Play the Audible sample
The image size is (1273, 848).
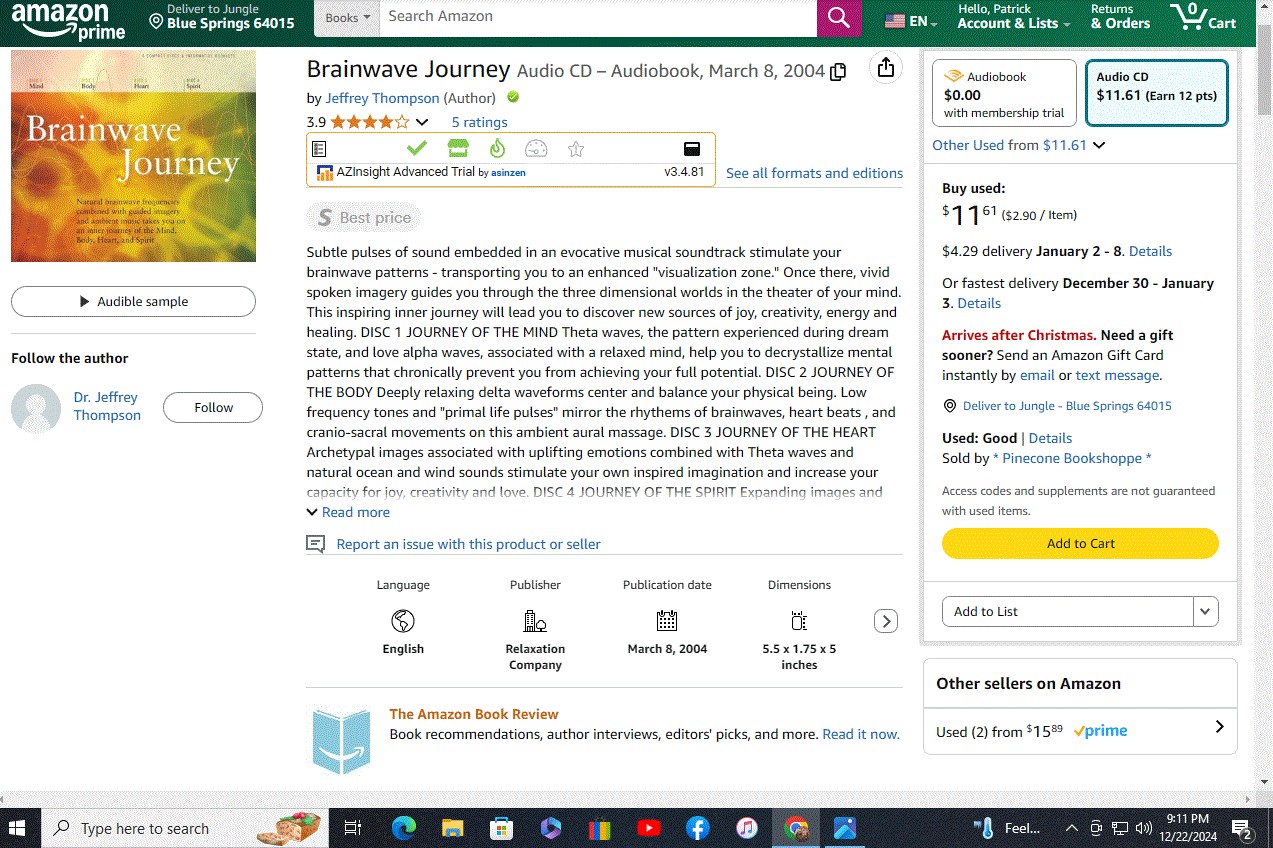click(x=133, y=301)
